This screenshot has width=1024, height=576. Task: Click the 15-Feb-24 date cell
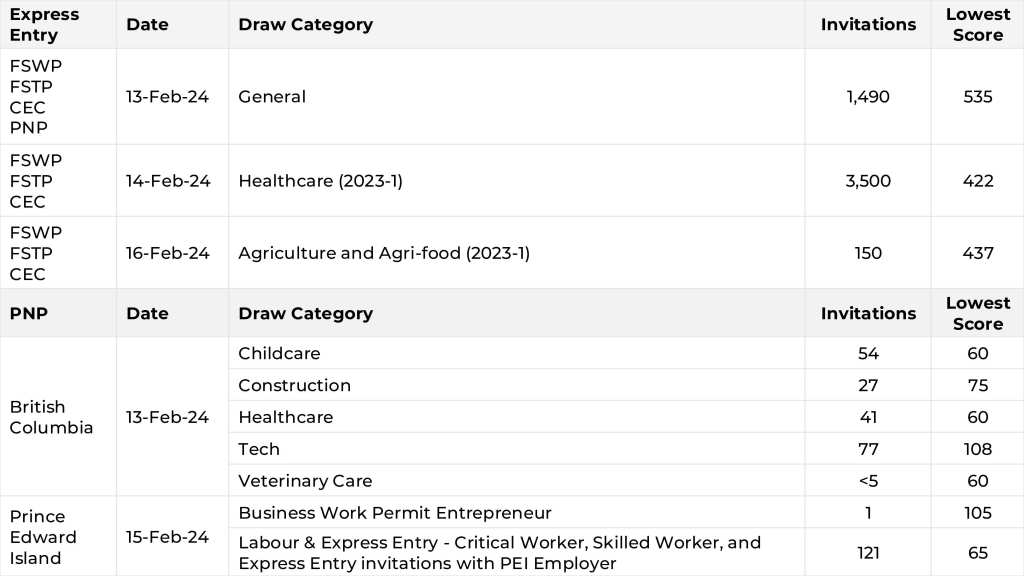[167, 537]
